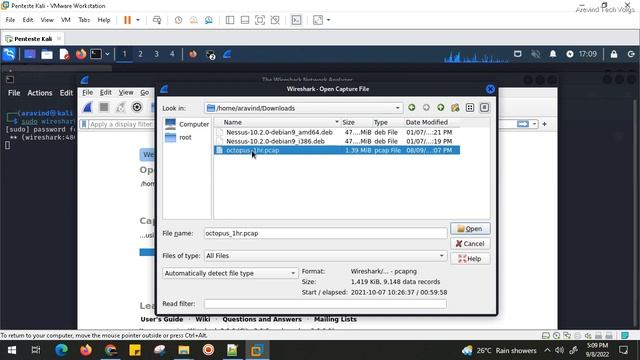
Task: Click into the Read filter field
Action: click(325, 304)
